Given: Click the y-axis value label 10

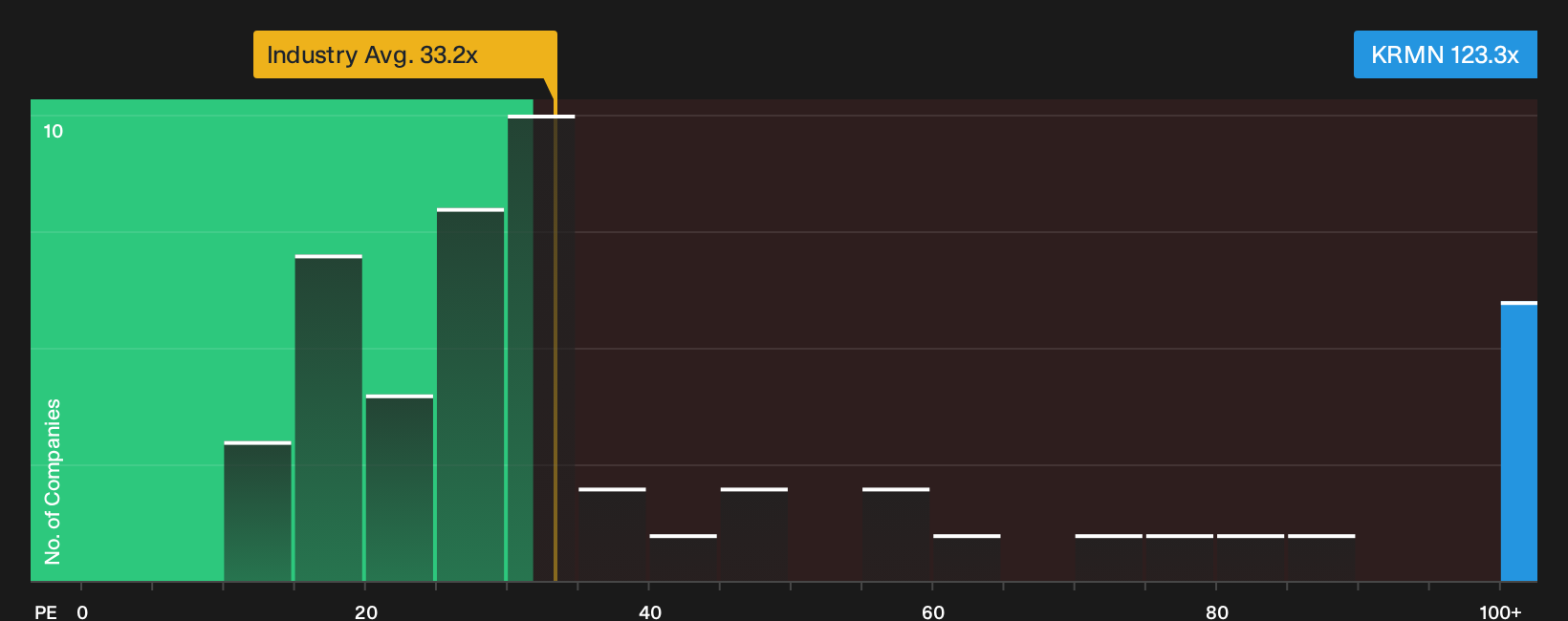Looking at the screenshot, I should point(54,132).
